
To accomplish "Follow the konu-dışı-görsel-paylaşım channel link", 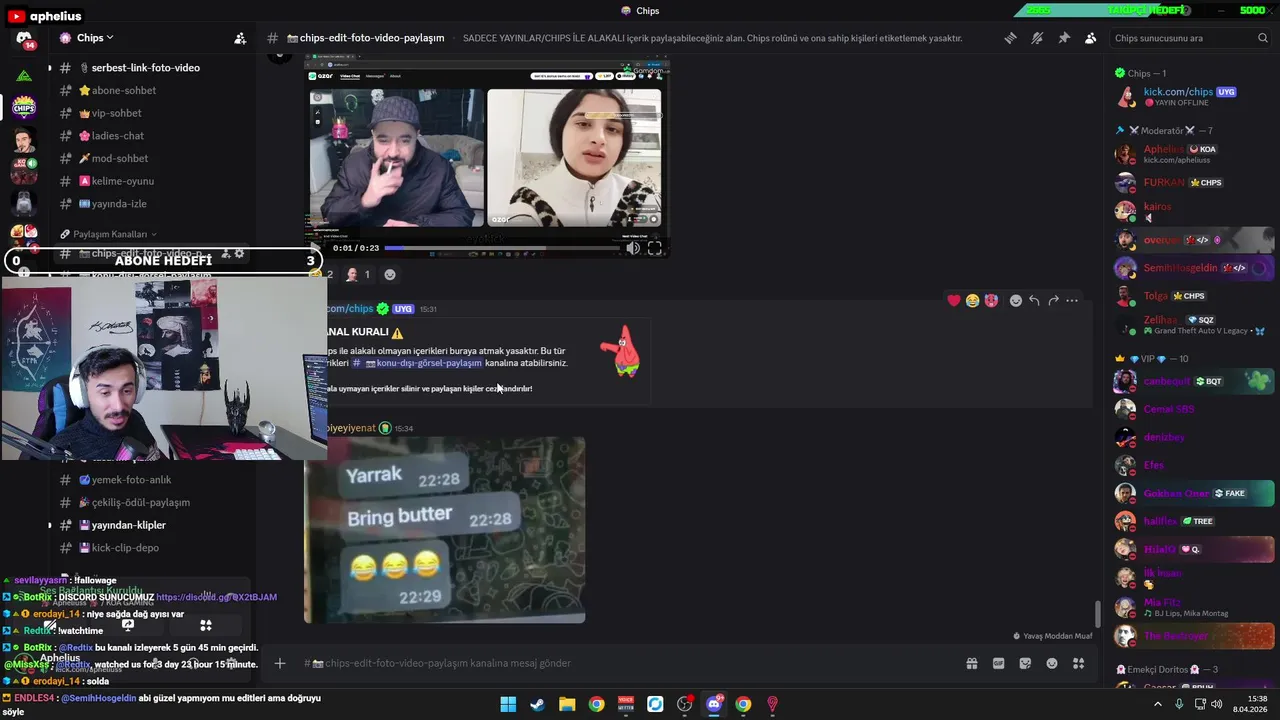I will (x=417, y=363).
